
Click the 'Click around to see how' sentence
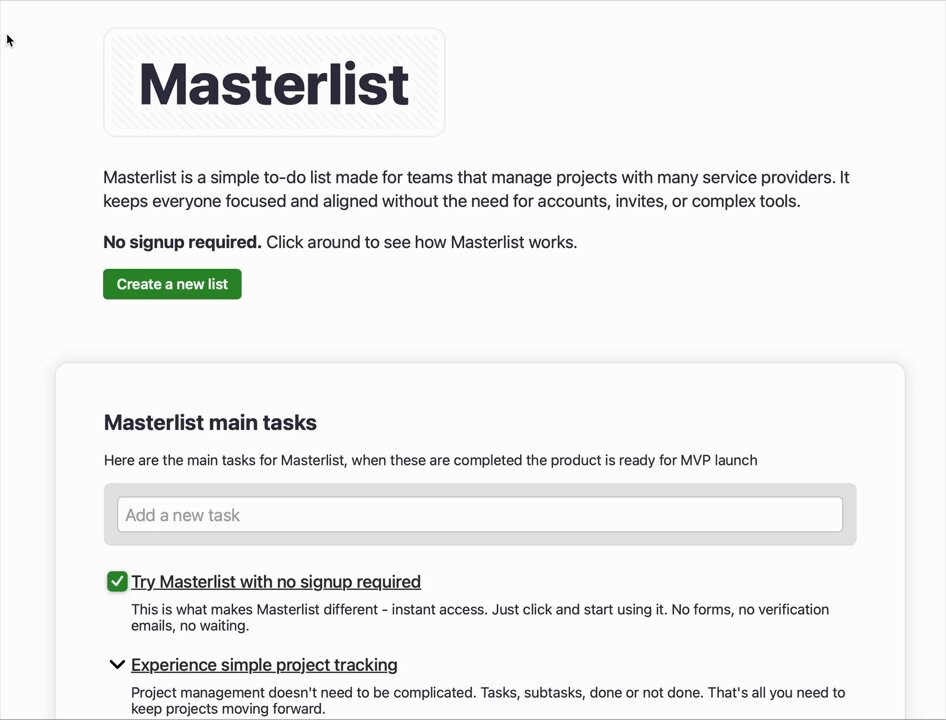click(422, 242)
